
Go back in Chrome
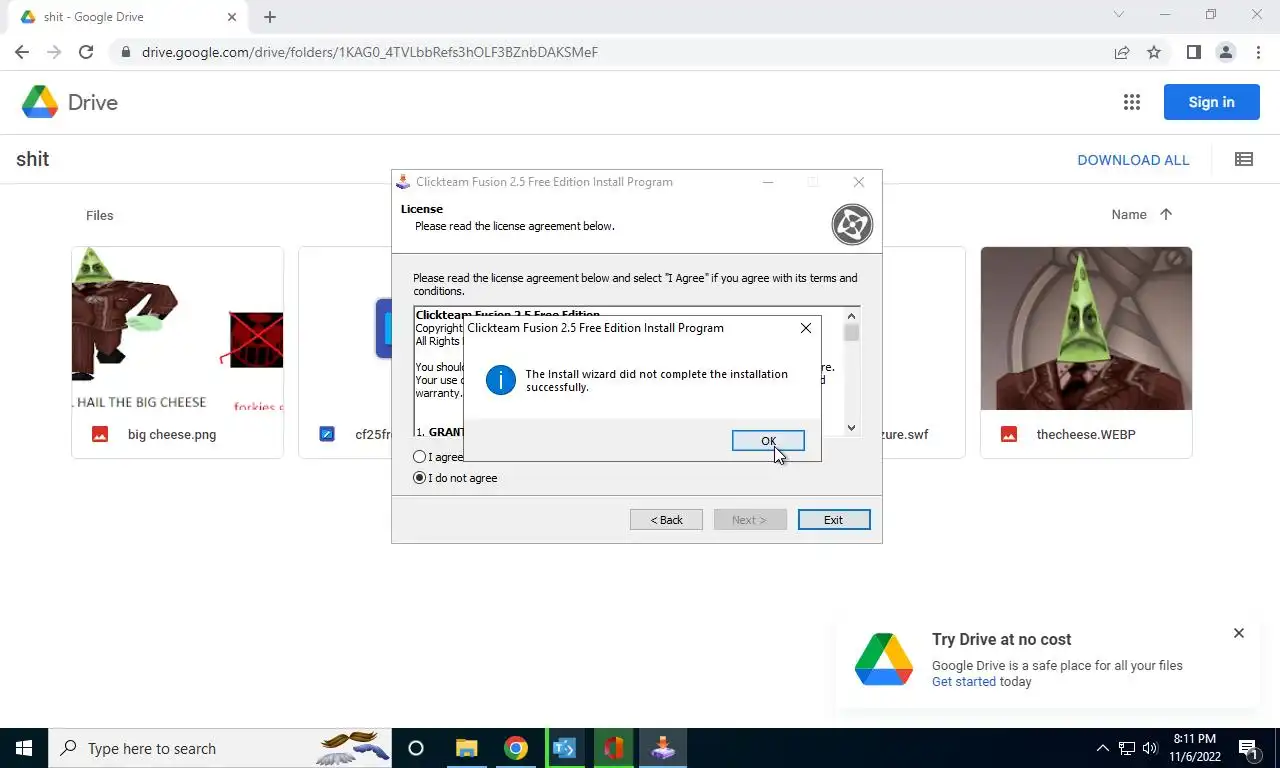(x=22, y=52)
